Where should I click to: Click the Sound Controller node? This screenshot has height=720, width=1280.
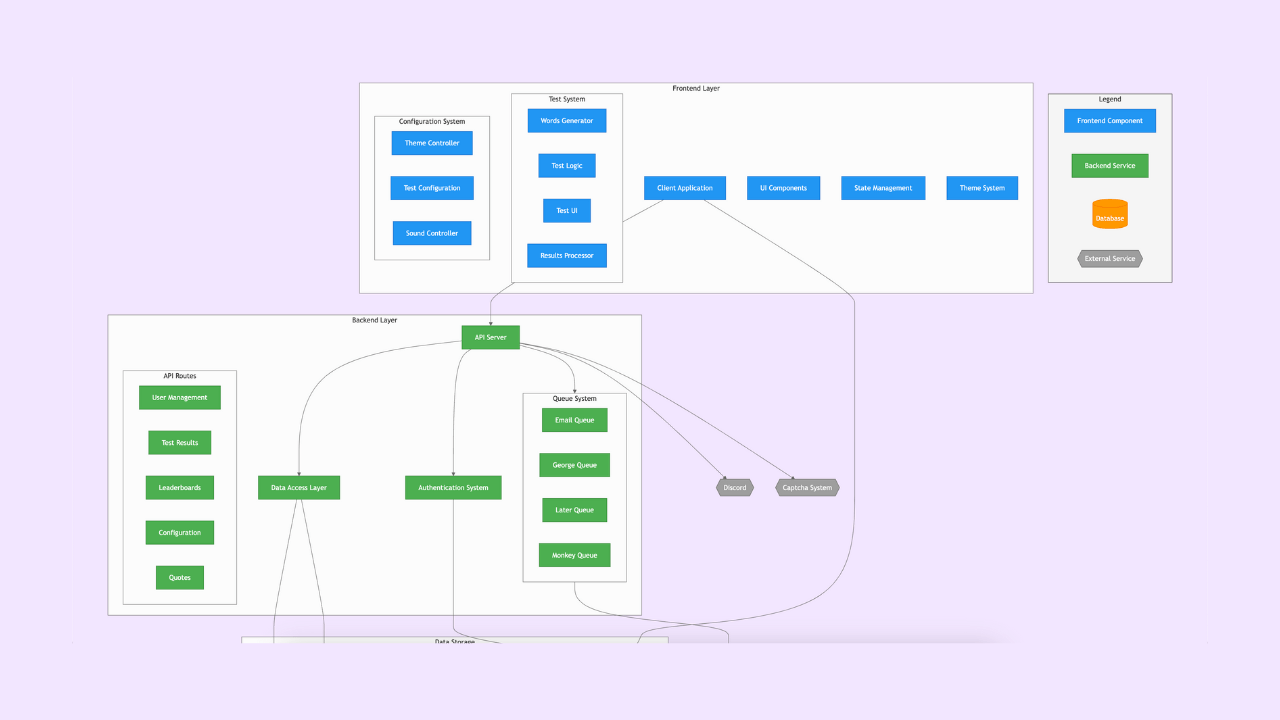[x=431, y=233]
